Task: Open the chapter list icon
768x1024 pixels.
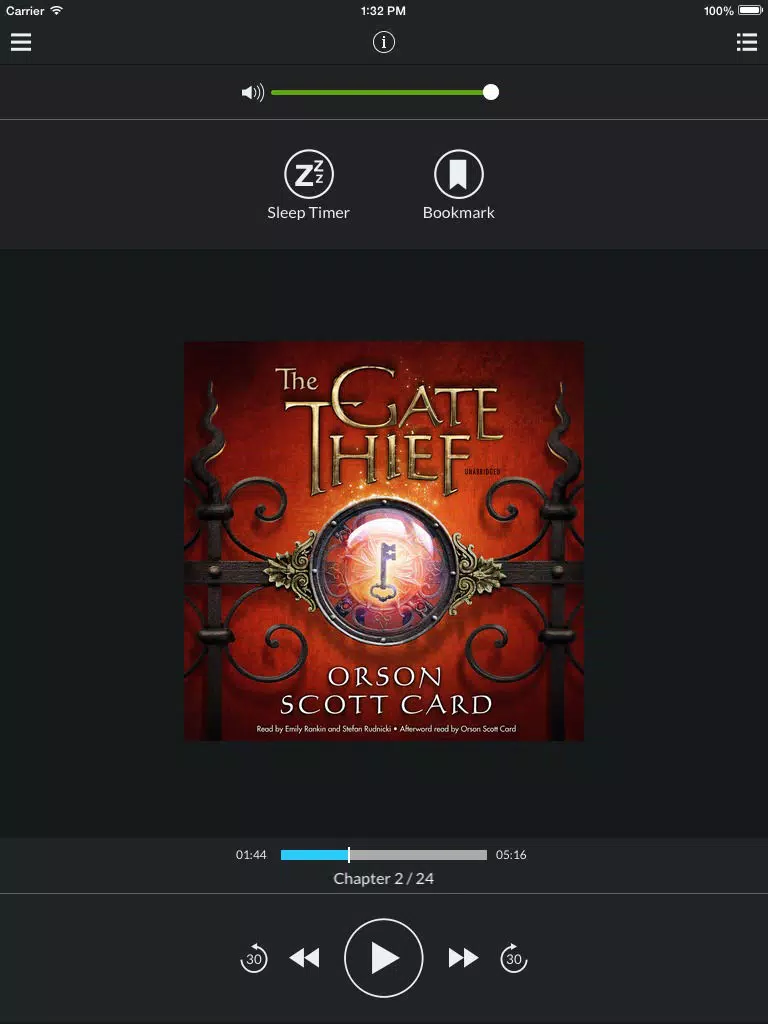Action: [746, 42]
